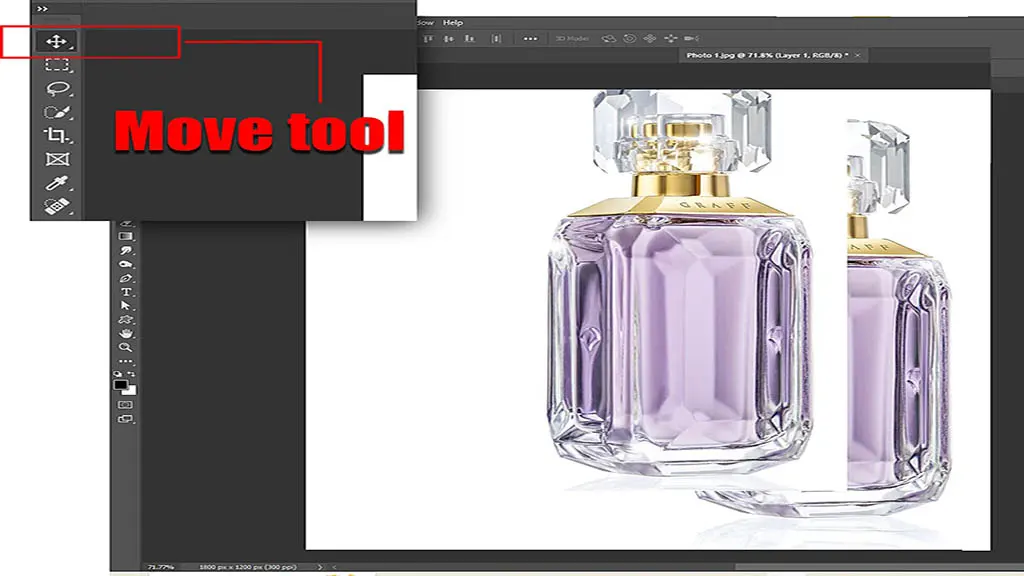
Task: Select the Horizontal Type tool
Action: tap(125, 292)
